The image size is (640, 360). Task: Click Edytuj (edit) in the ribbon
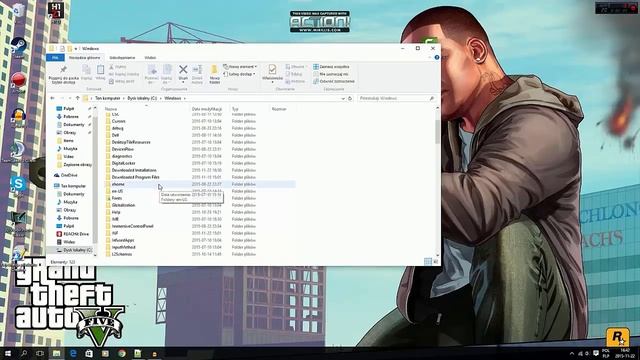(x=294, y=74)
